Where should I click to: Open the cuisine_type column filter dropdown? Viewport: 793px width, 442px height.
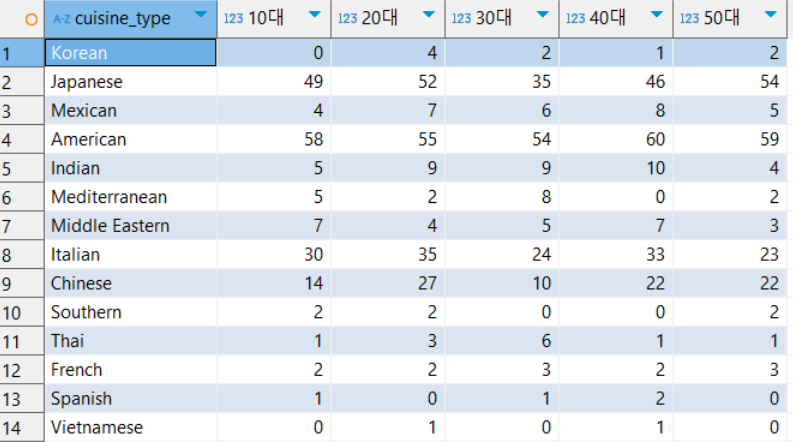(201, 14)
